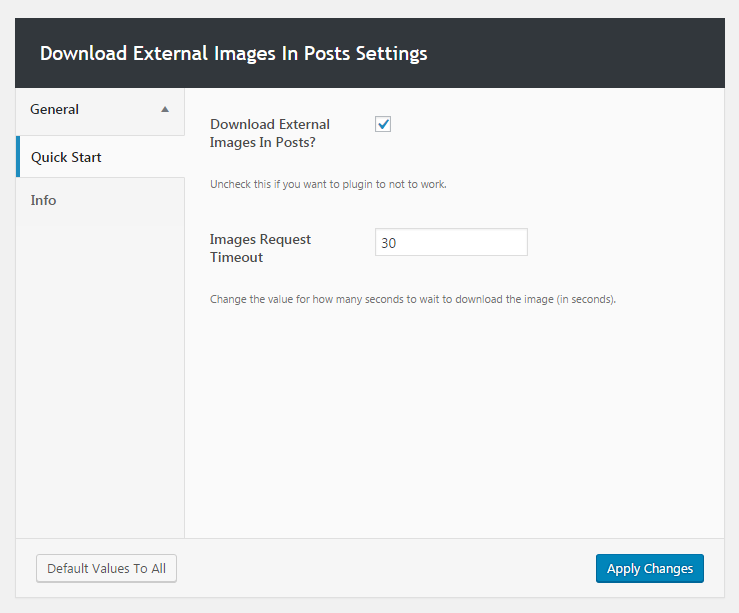
Task: Focus the Images Request Timeout field
Action: click(x=451, y=242)
